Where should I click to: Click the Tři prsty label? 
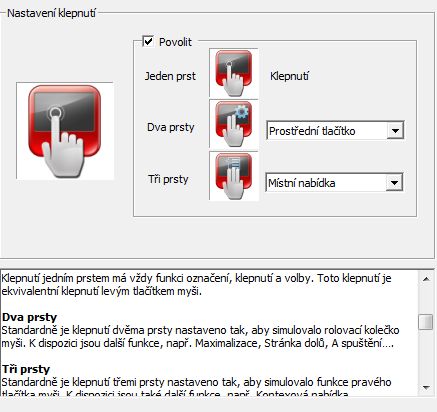168,179
